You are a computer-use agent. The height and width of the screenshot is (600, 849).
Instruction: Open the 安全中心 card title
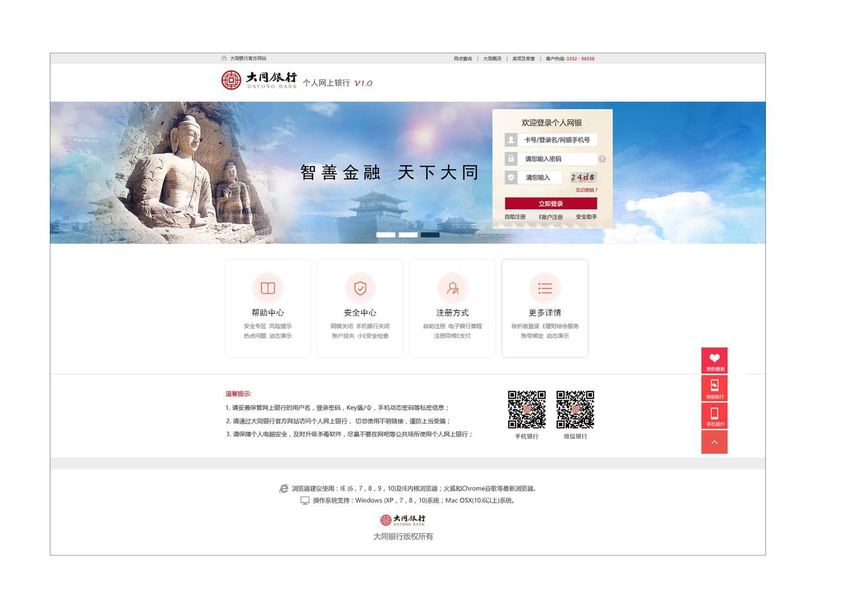pyautogui.click(x=360, y=312)
